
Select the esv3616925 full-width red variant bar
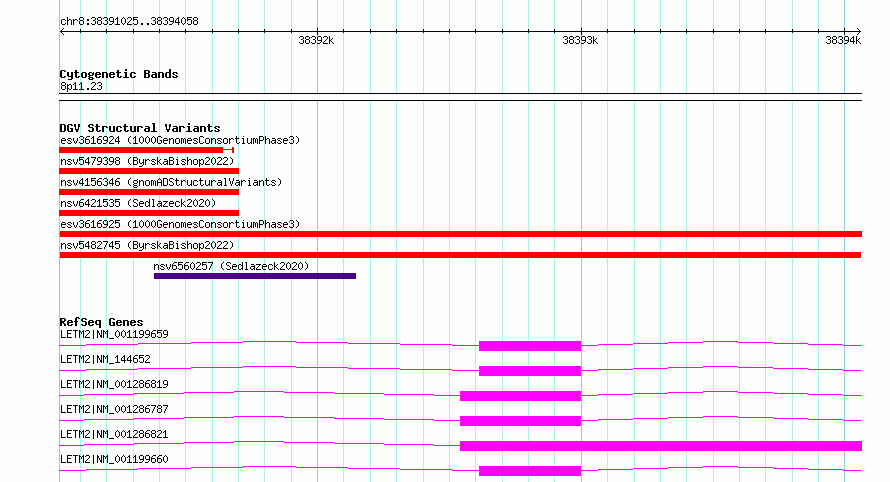click(461, 234)
